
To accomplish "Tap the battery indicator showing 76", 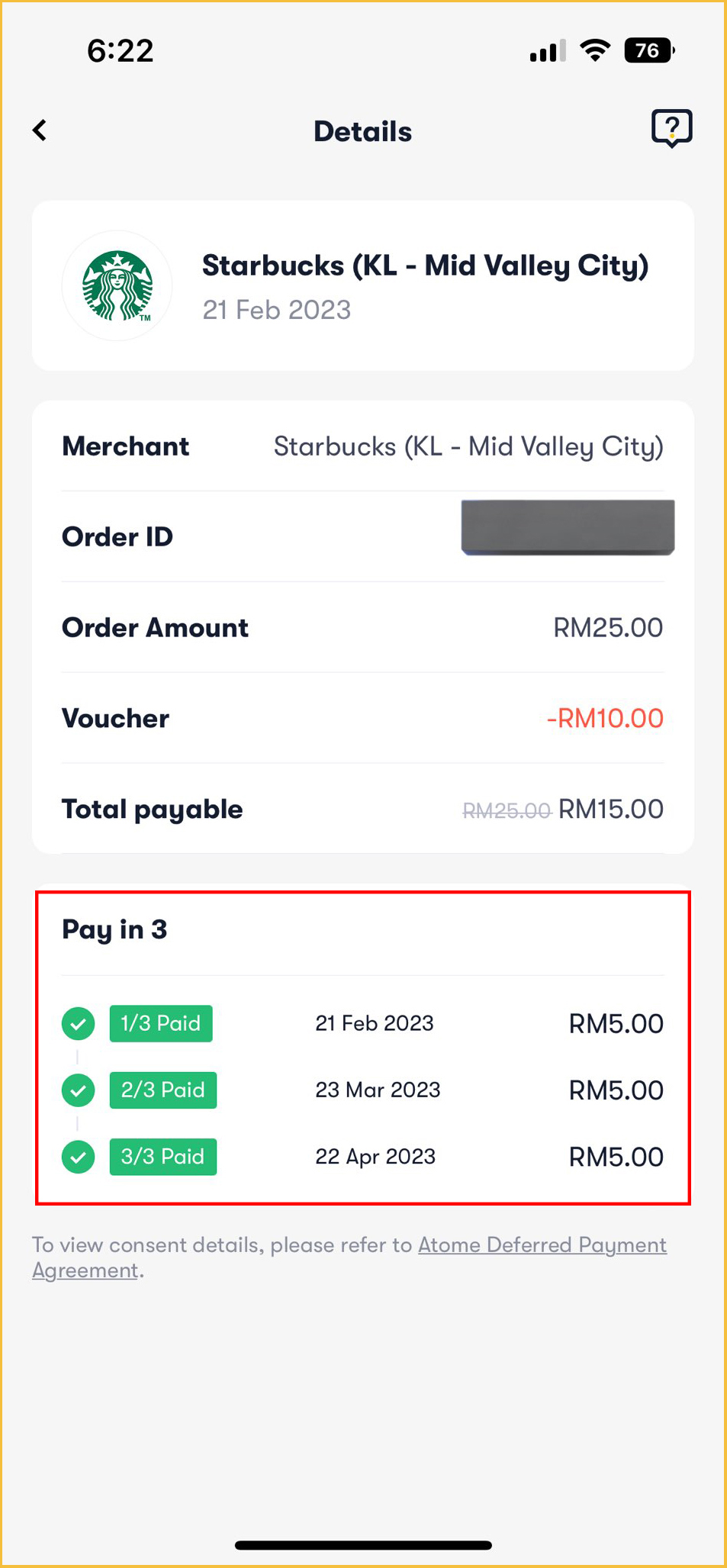I will coord(648,50).
